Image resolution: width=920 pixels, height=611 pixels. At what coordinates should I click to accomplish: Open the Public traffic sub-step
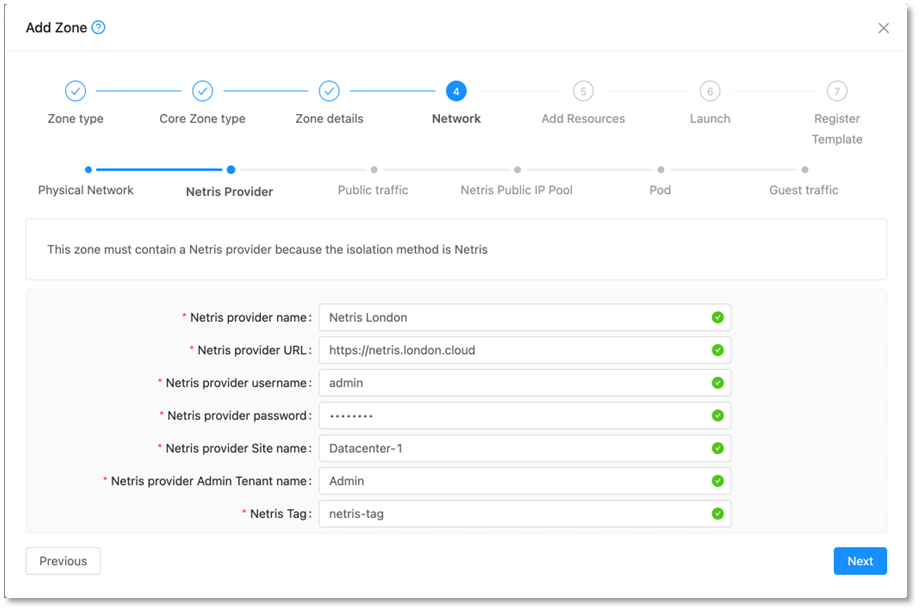click(x=373, y=189)
